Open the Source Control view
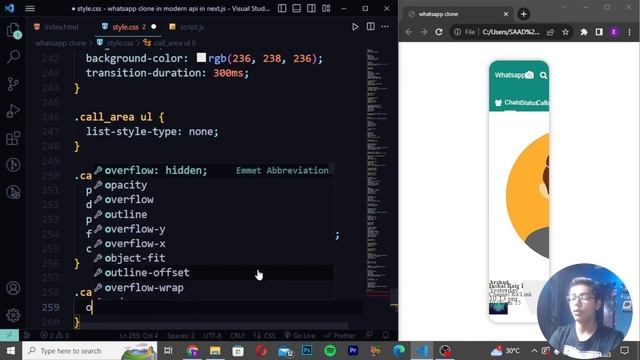640x360 pixels. 13,84
